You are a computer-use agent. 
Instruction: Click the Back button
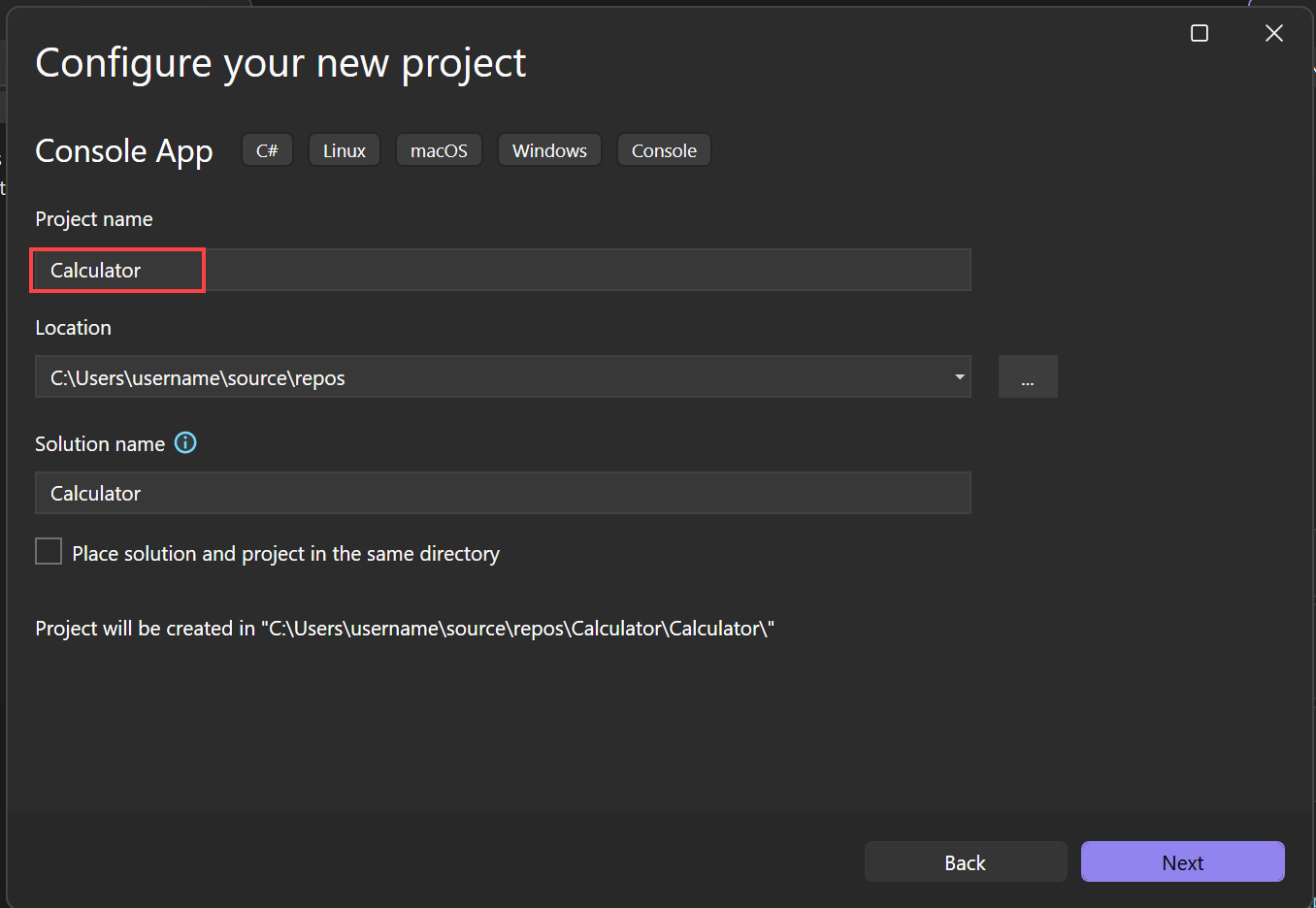click(x=965, y=861)
